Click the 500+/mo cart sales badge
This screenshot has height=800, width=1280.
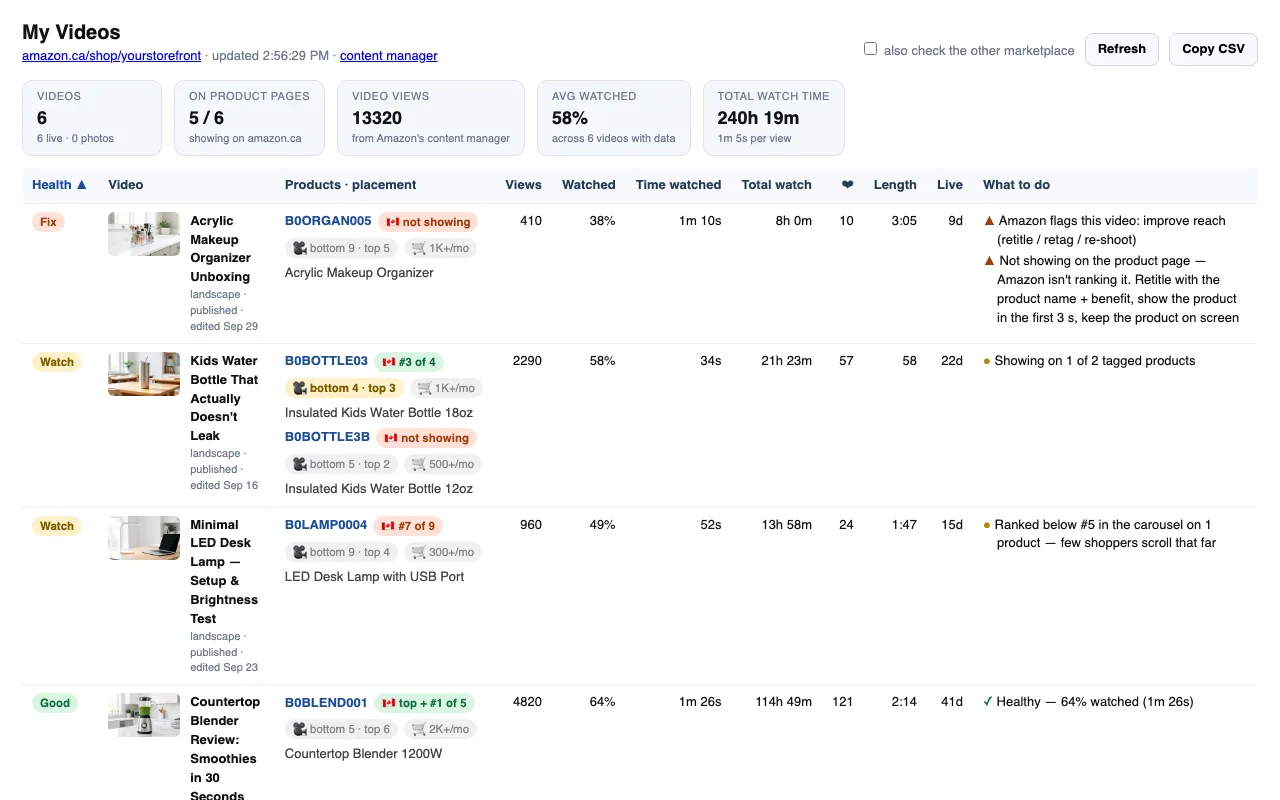(x=443, y=464)
